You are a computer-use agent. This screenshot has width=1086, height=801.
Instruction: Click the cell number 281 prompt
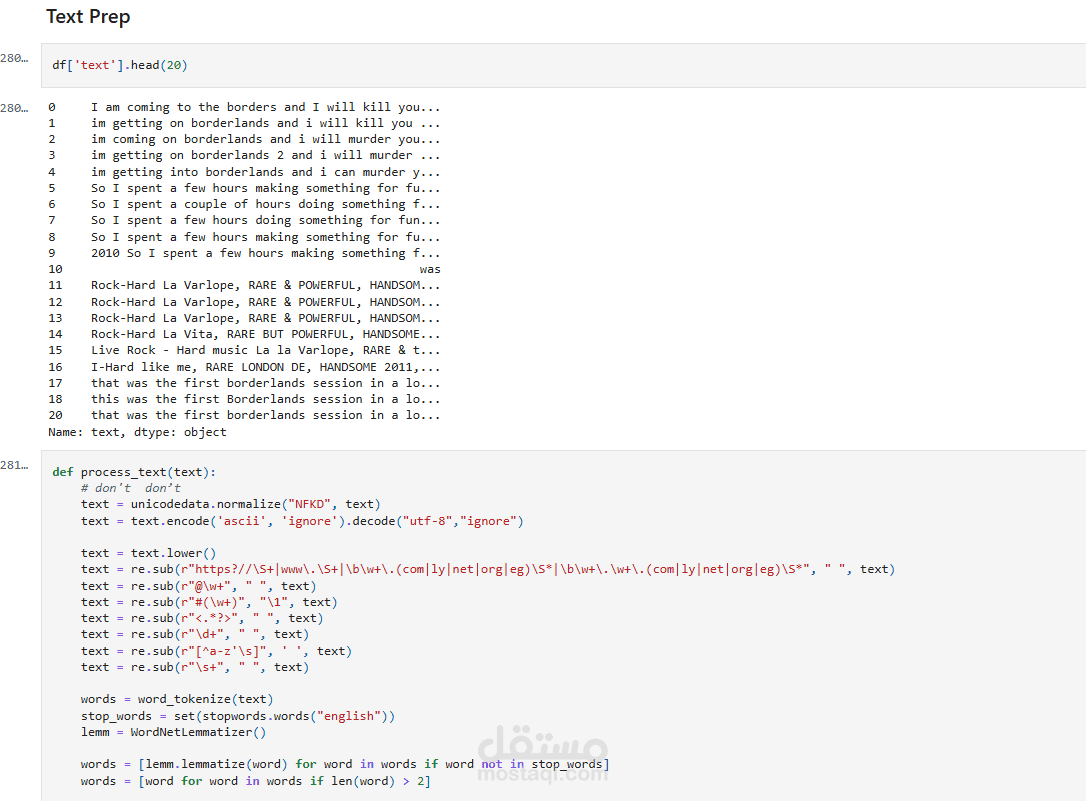click(x=15, y=465)
